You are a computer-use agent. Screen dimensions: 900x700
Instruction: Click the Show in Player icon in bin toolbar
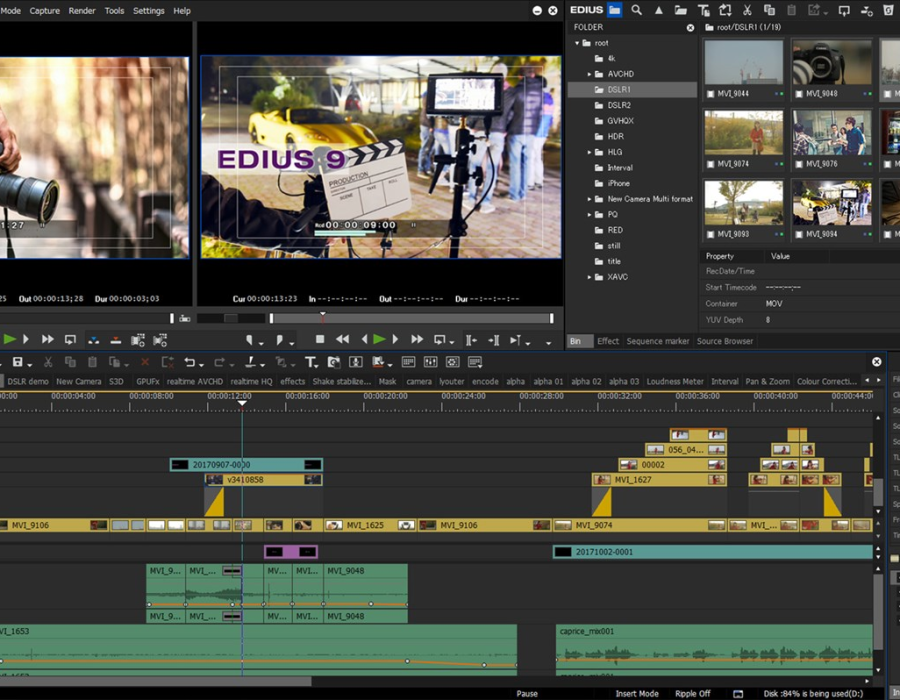(x=844, y=10)
